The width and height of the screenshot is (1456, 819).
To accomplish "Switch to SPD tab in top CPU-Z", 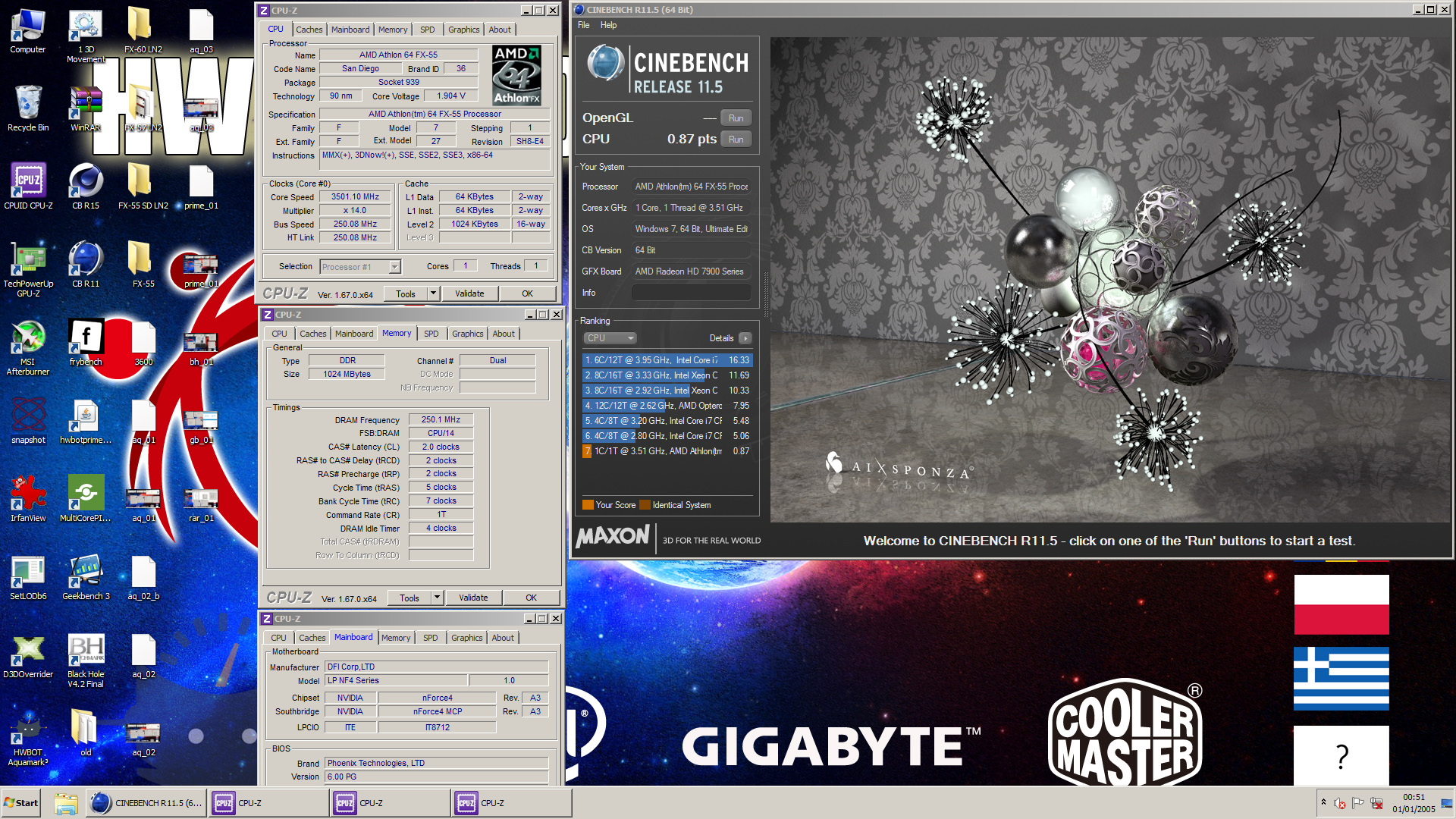I will pyautogui.click(x=428, y=30).
